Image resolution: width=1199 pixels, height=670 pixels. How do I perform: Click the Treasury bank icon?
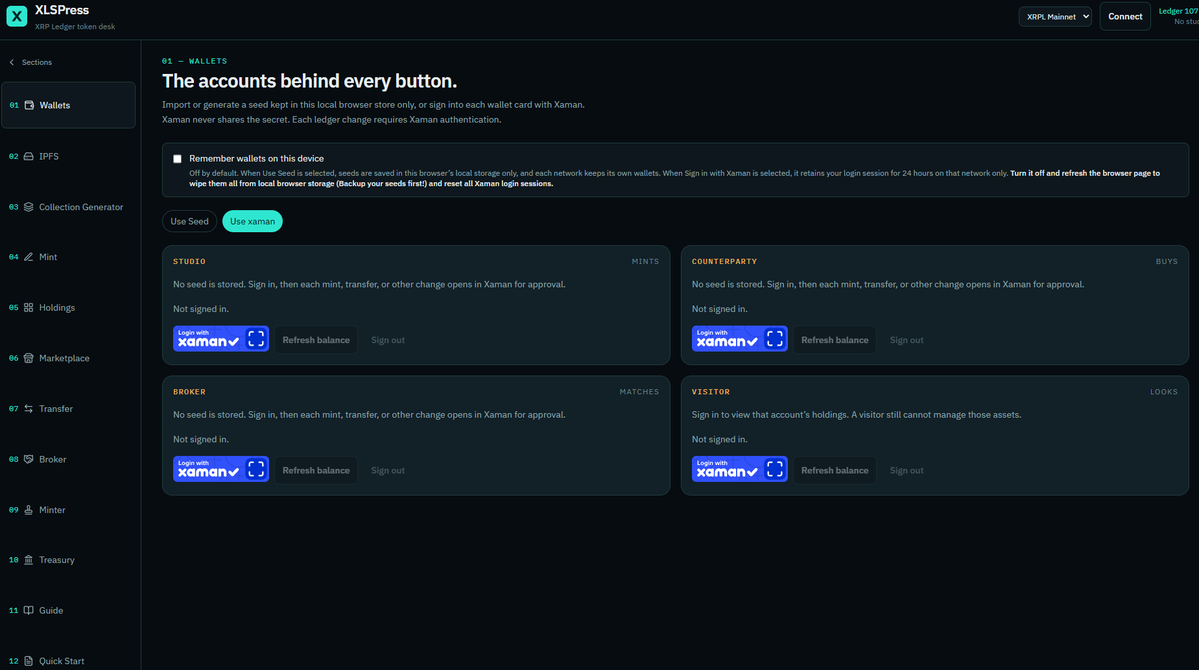click(x=28, y=560)
